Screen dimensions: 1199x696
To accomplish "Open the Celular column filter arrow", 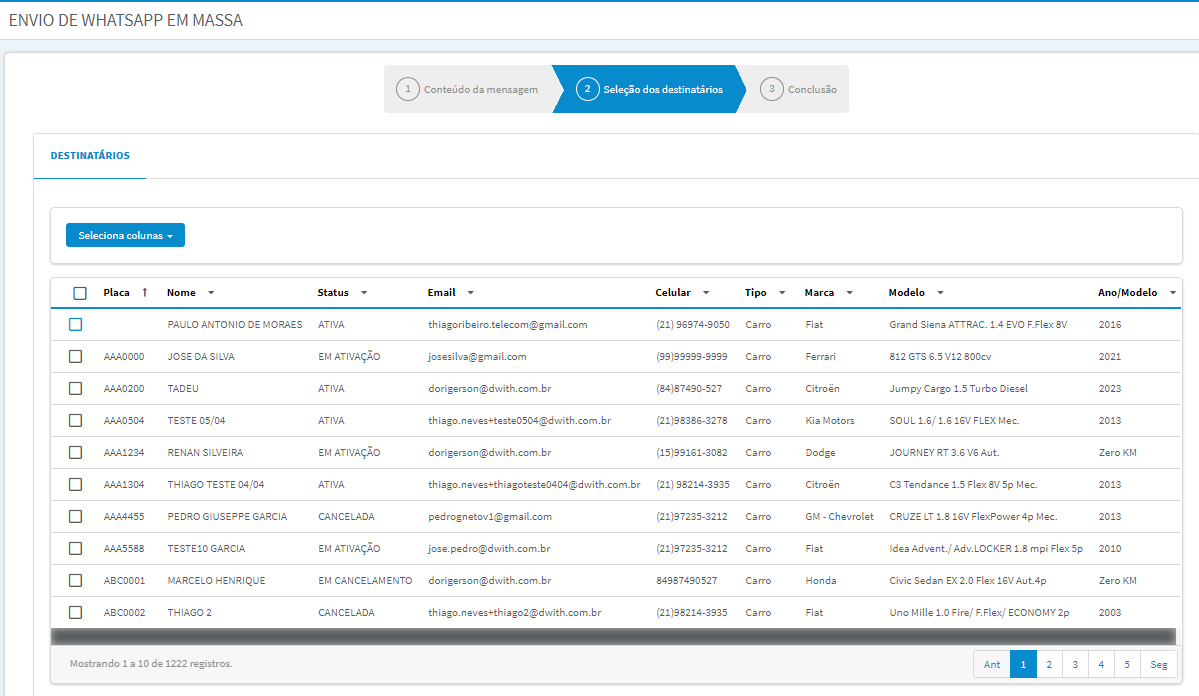I will click(706, 293).
